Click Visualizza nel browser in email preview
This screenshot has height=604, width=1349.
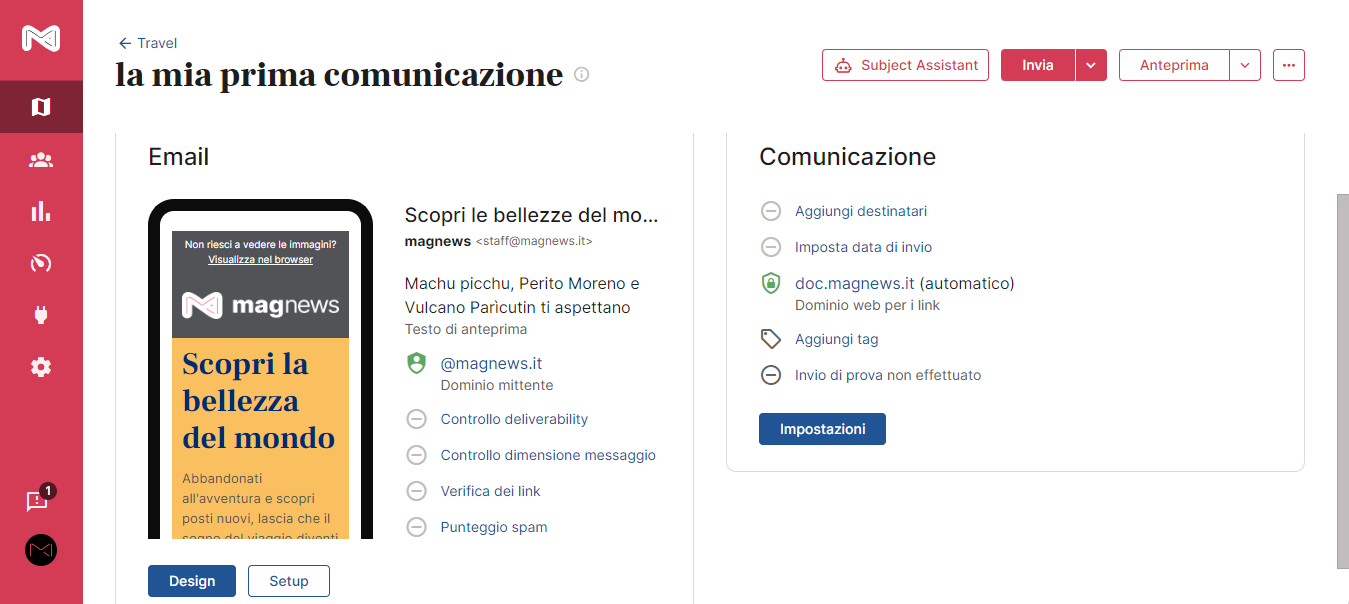pos(260,259)
